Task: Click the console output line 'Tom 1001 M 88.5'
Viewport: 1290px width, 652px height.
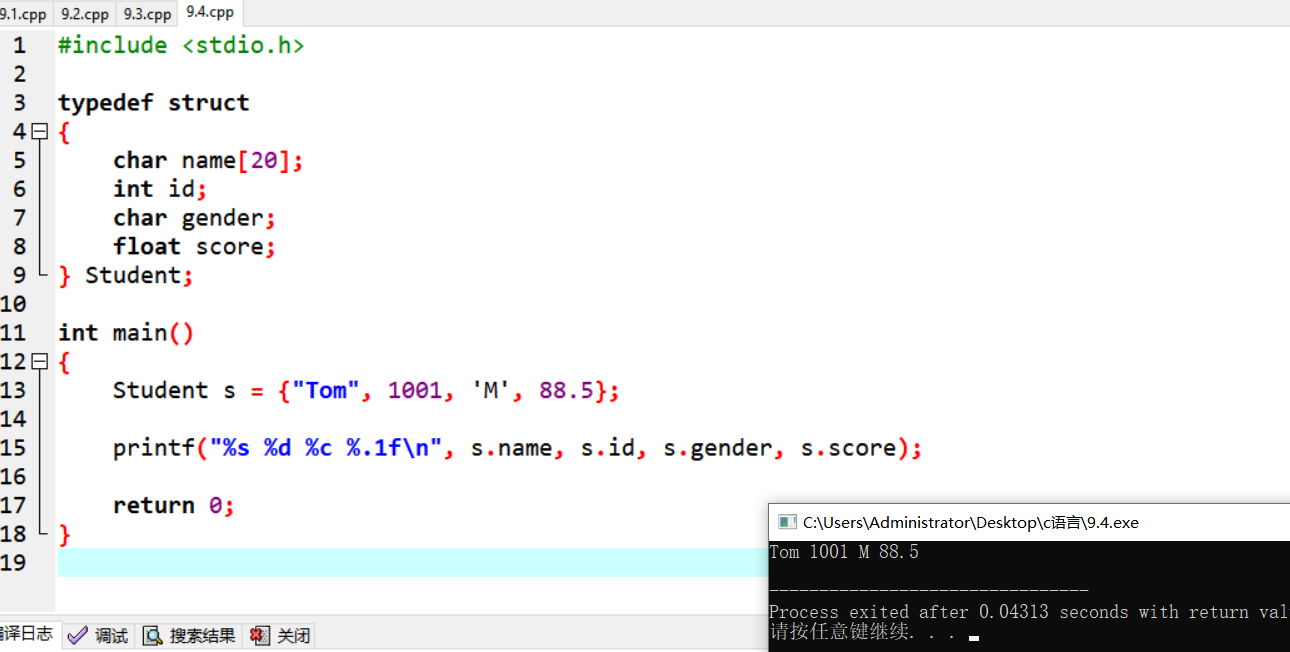Action: coord(844,552)
